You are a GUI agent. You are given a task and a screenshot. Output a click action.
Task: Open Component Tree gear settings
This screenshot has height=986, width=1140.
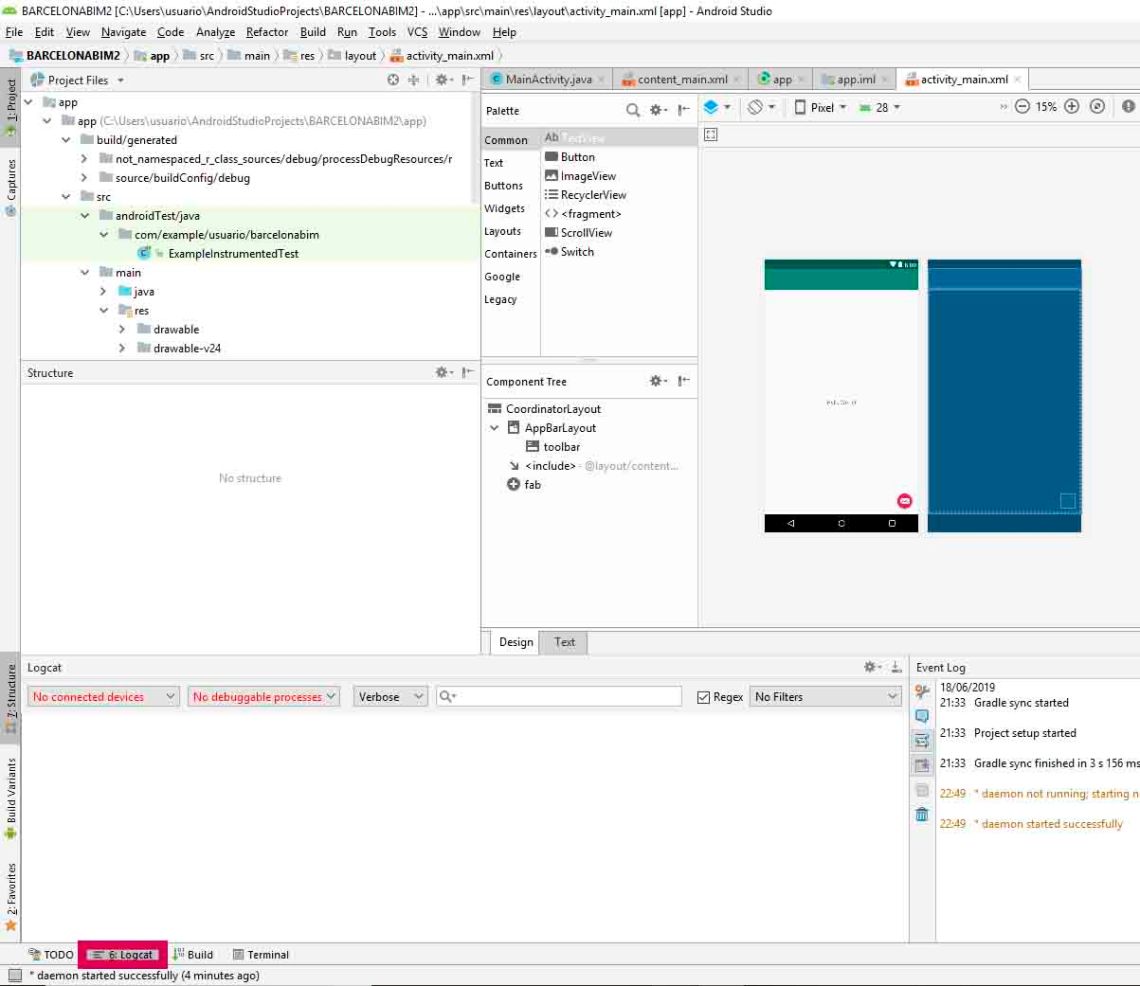coord(657,381)
